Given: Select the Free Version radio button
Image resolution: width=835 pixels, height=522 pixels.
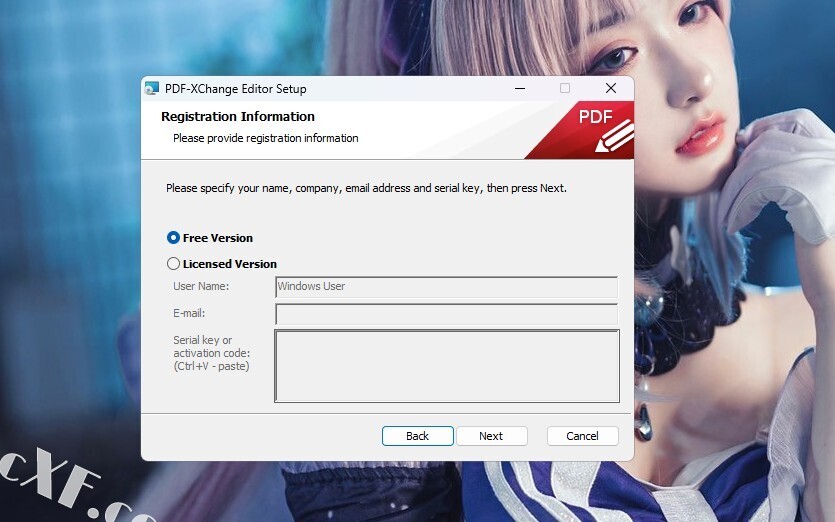Looking at the screenshot, I should tap(173, 238).
